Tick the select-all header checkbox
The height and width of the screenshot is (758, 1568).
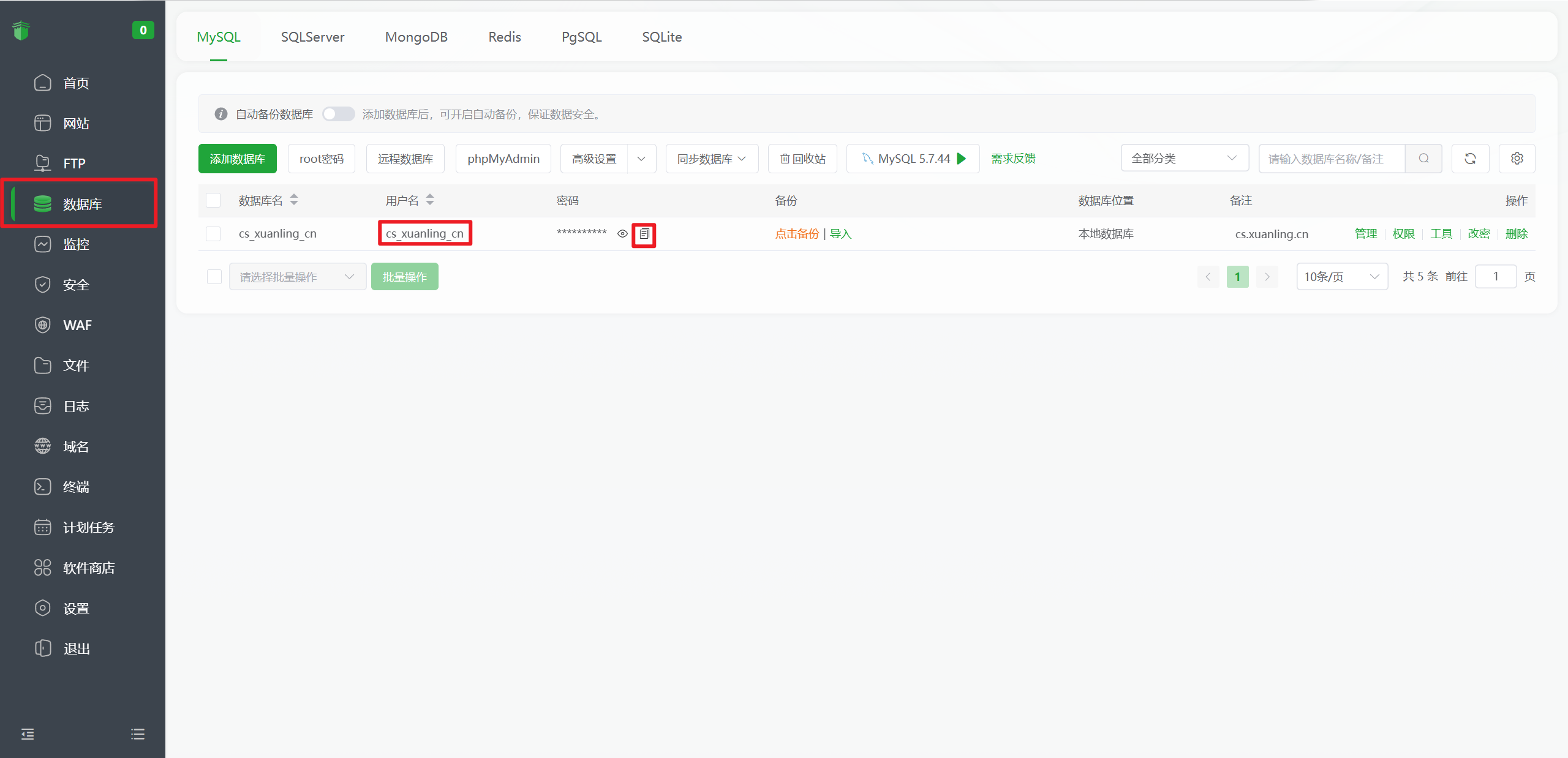pos(213,200)
